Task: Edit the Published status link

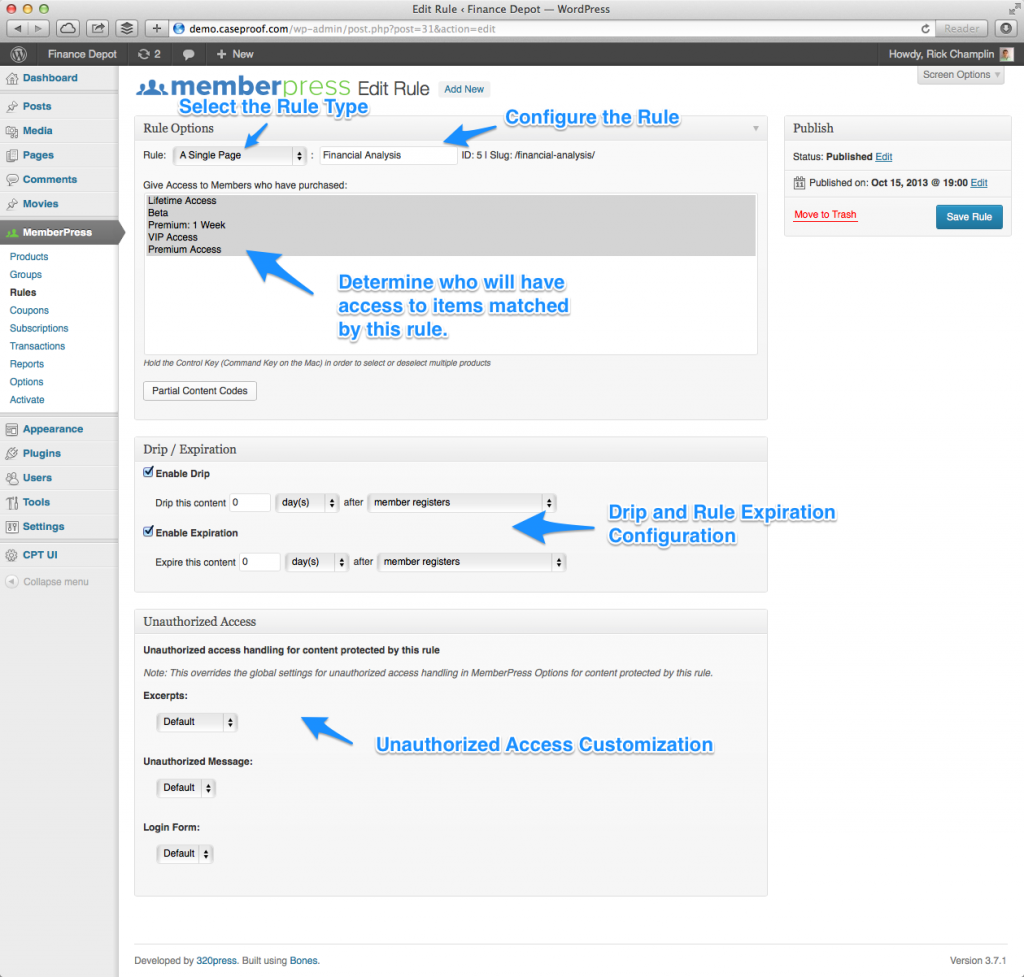Action: point(884,157)
